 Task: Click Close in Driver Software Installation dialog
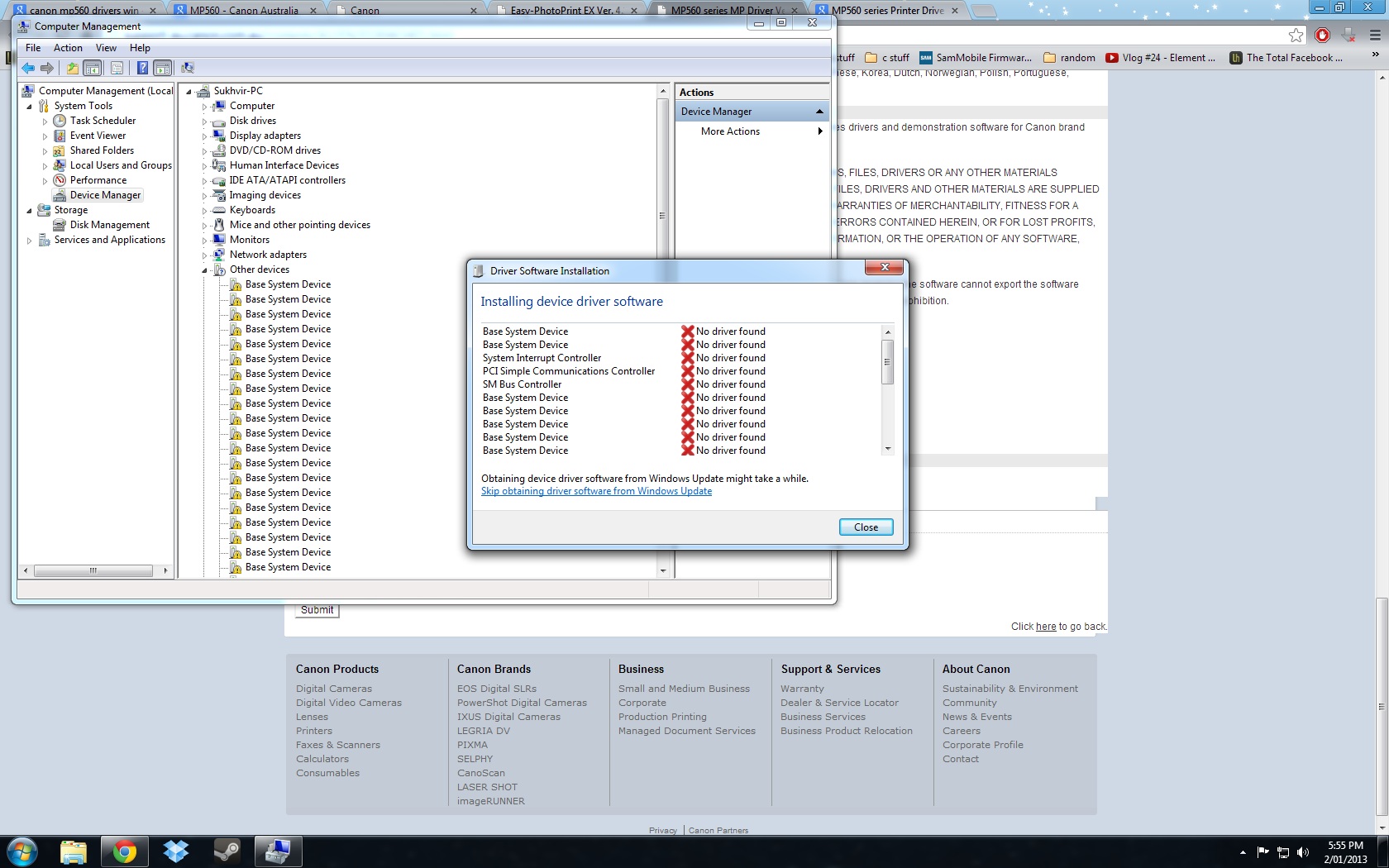coord(866,527)
